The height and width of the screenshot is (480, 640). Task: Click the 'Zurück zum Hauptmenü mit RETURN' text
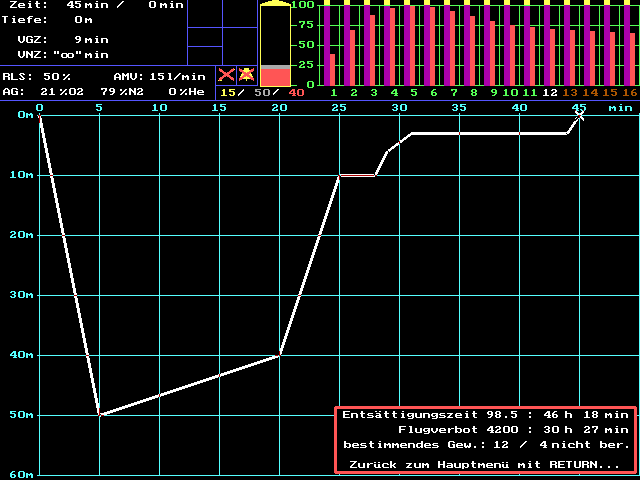(x=485, y=464)
